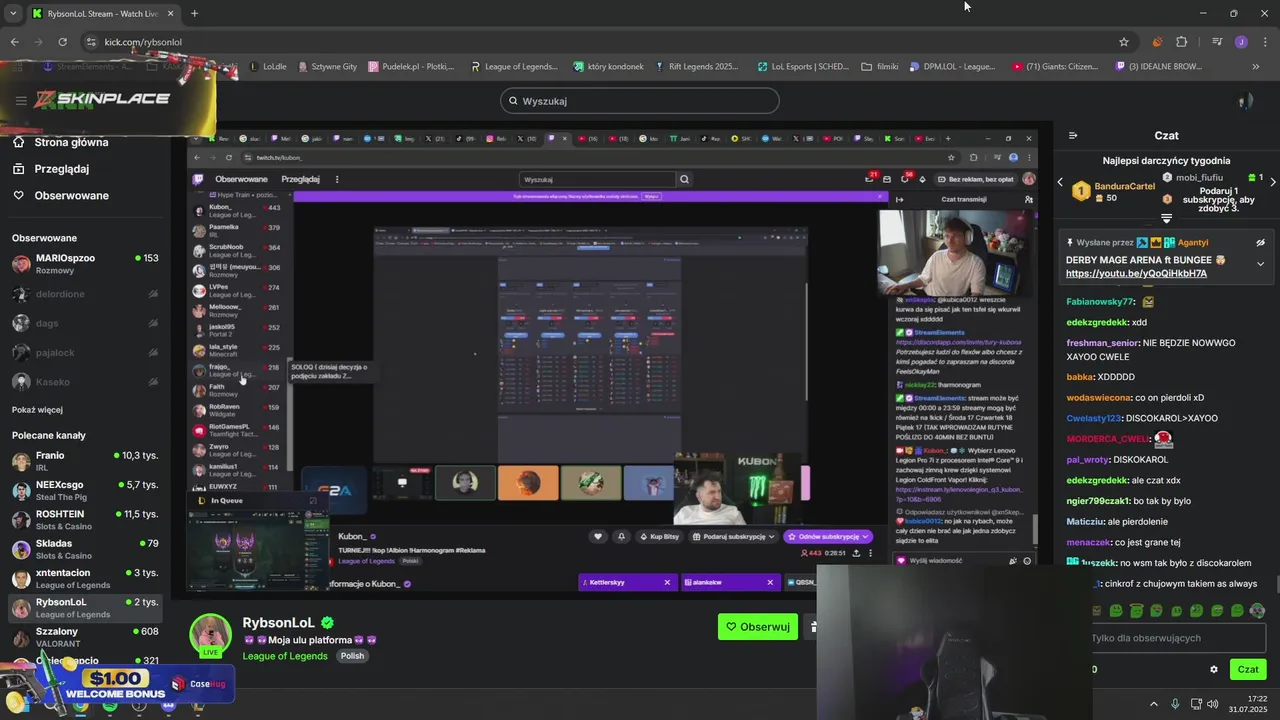
Task: Open the kick.com/rybsonlol address bar
Action: tap(600, 42)
